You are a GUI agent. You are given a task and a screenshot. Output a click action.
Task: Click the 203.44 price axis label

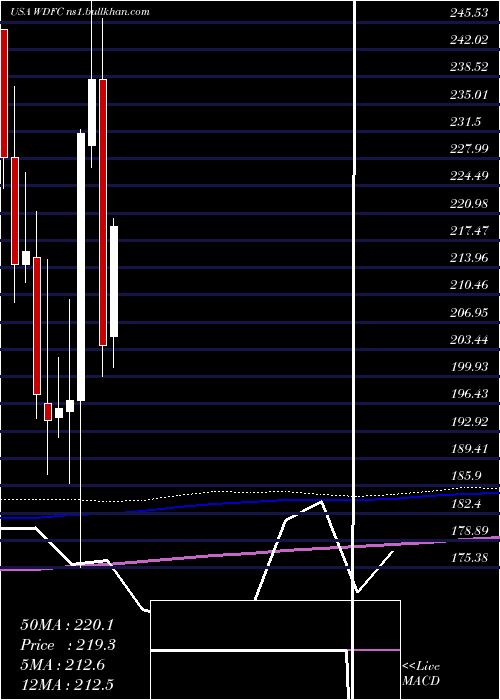point(469,340)
